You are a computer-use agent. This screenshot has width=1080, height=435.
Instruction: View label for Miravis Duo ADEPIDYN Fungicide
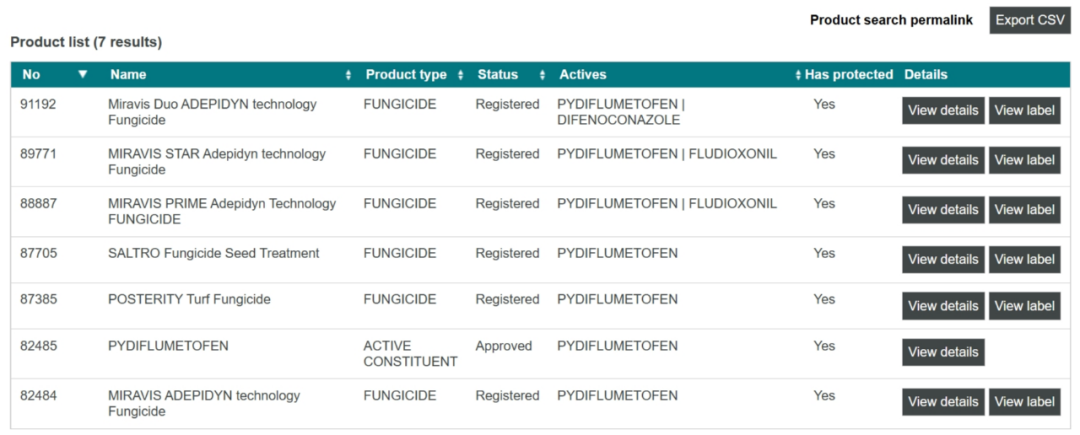pos(1024,111)
